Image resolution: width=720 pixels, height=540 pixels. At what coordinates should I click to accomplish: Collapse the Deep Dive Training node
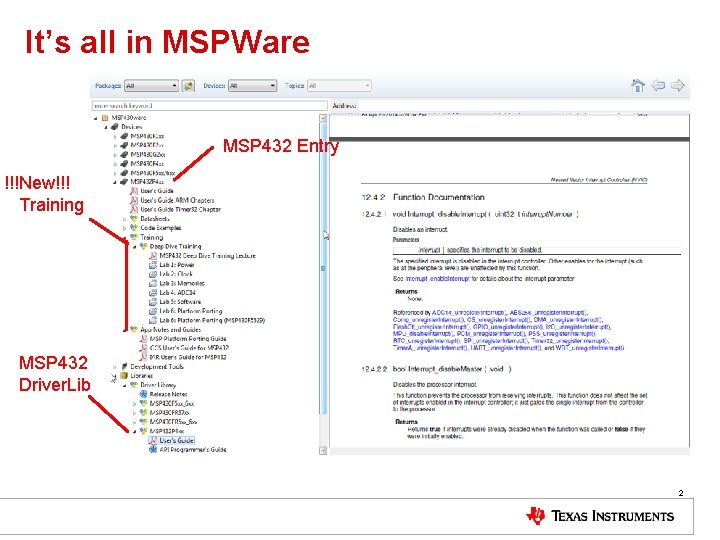[135, 247]
